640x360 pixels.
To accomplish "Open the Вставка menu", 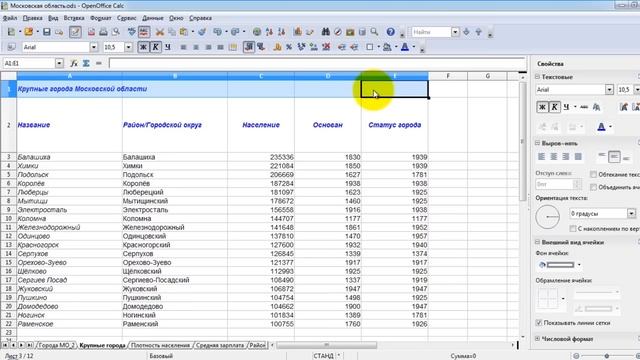I will 74,18.
